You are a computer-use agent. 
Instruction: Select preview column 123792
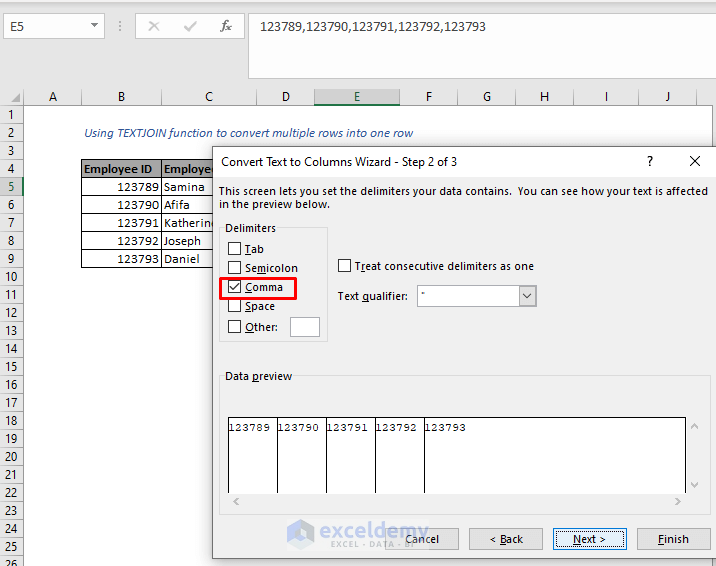pos(400,455)
